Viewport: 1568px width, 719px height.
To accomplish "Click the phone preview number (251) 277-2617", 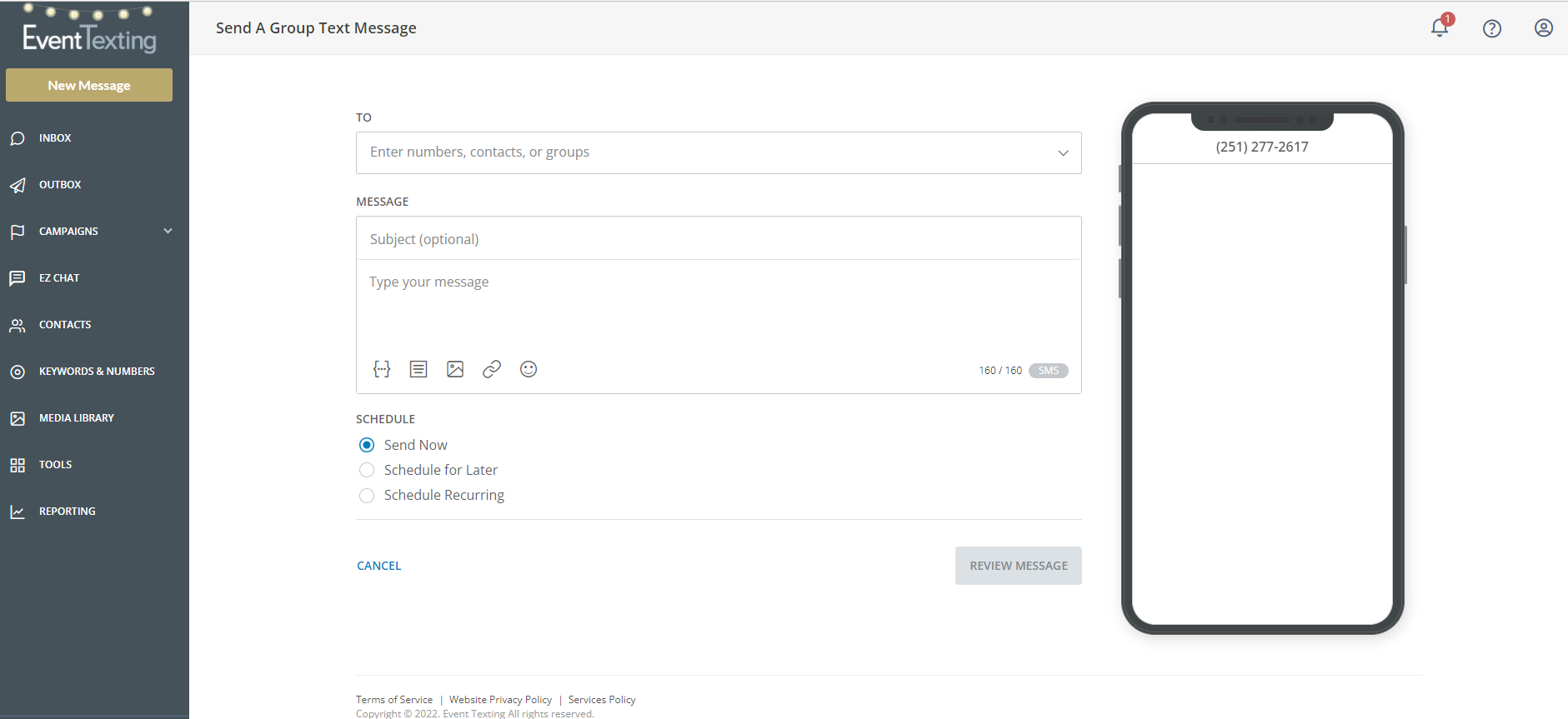I will (1262, 147).
